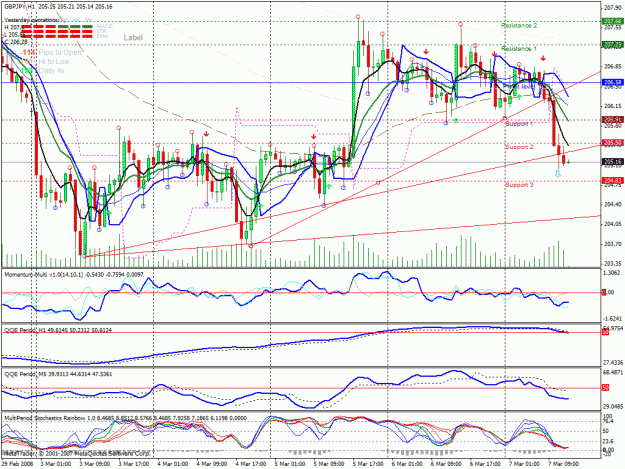Click the 7 Mar 09:00 time axis label

click(x=564, y=464)
